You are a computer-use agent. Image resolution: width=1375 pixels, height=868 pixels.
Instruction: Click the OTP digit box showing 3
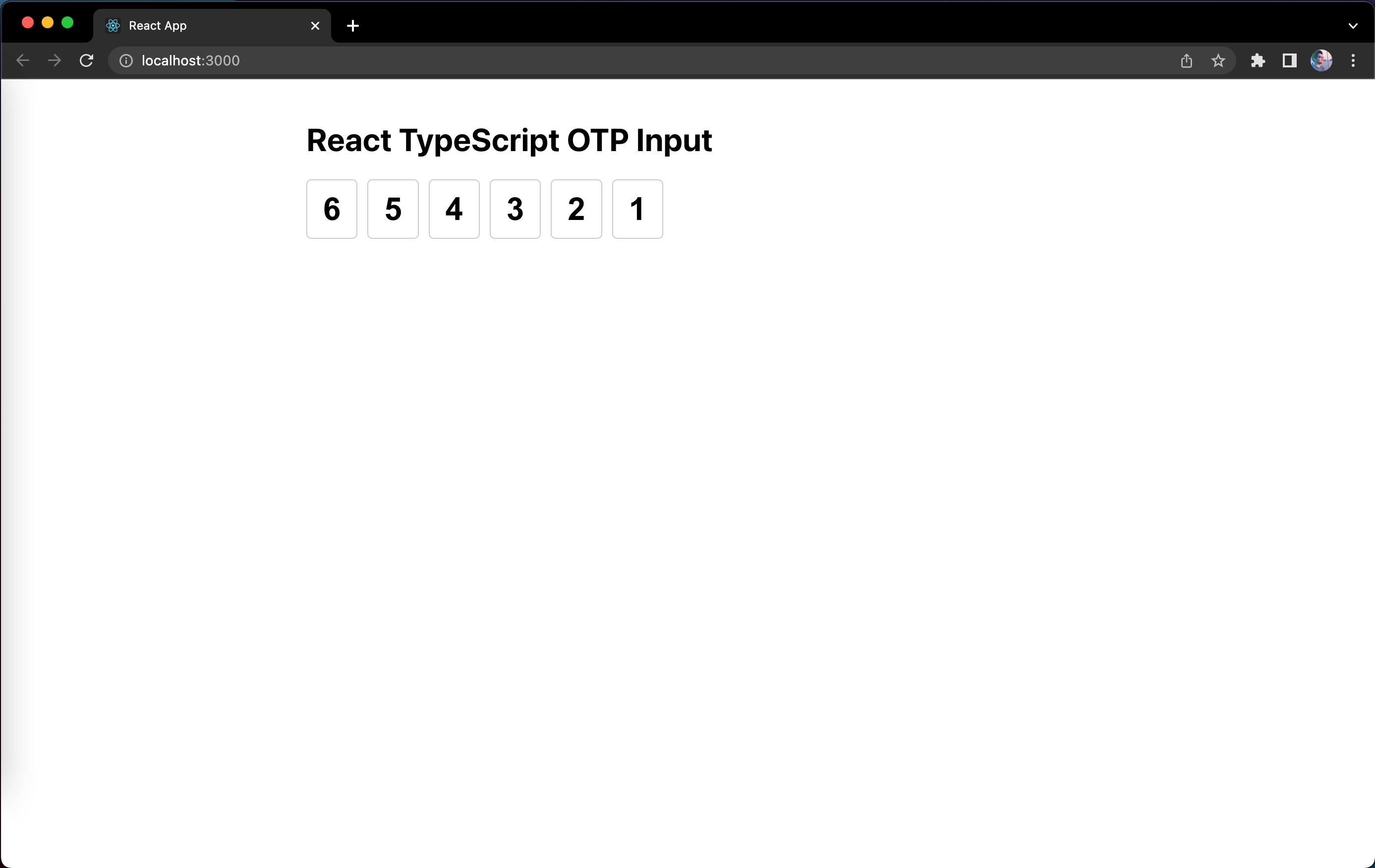coord(515,208)
